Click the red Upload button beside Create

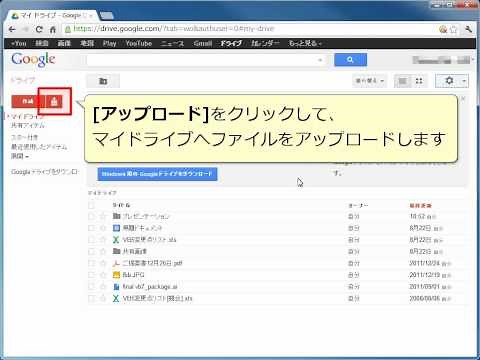point(54,102)
